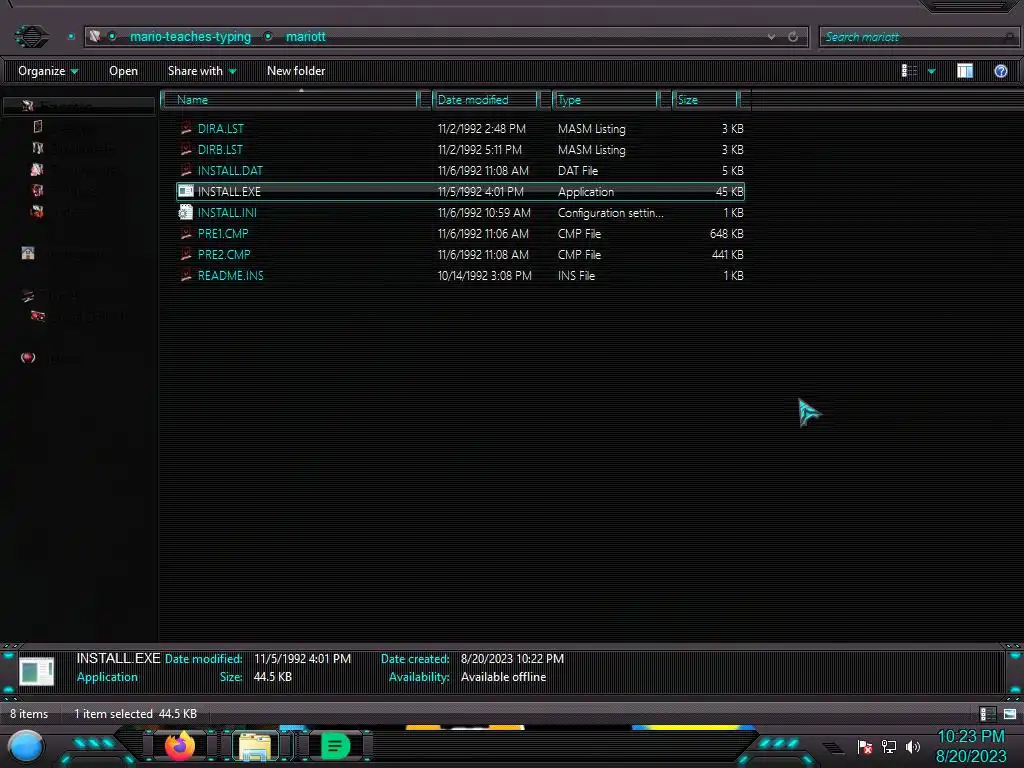Click the New folder button
Screen dimensions: 1024x768
pyautogui.click(x=296, y=71)
